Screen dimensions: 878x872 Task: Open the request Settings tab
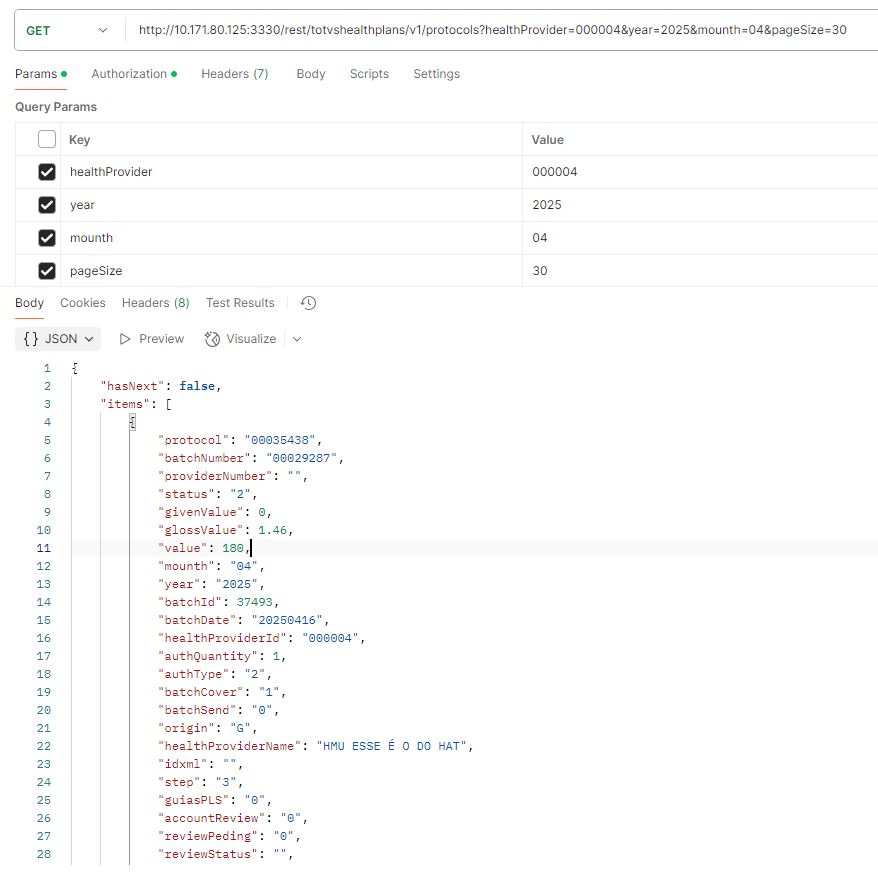click(x=436, y=74)
